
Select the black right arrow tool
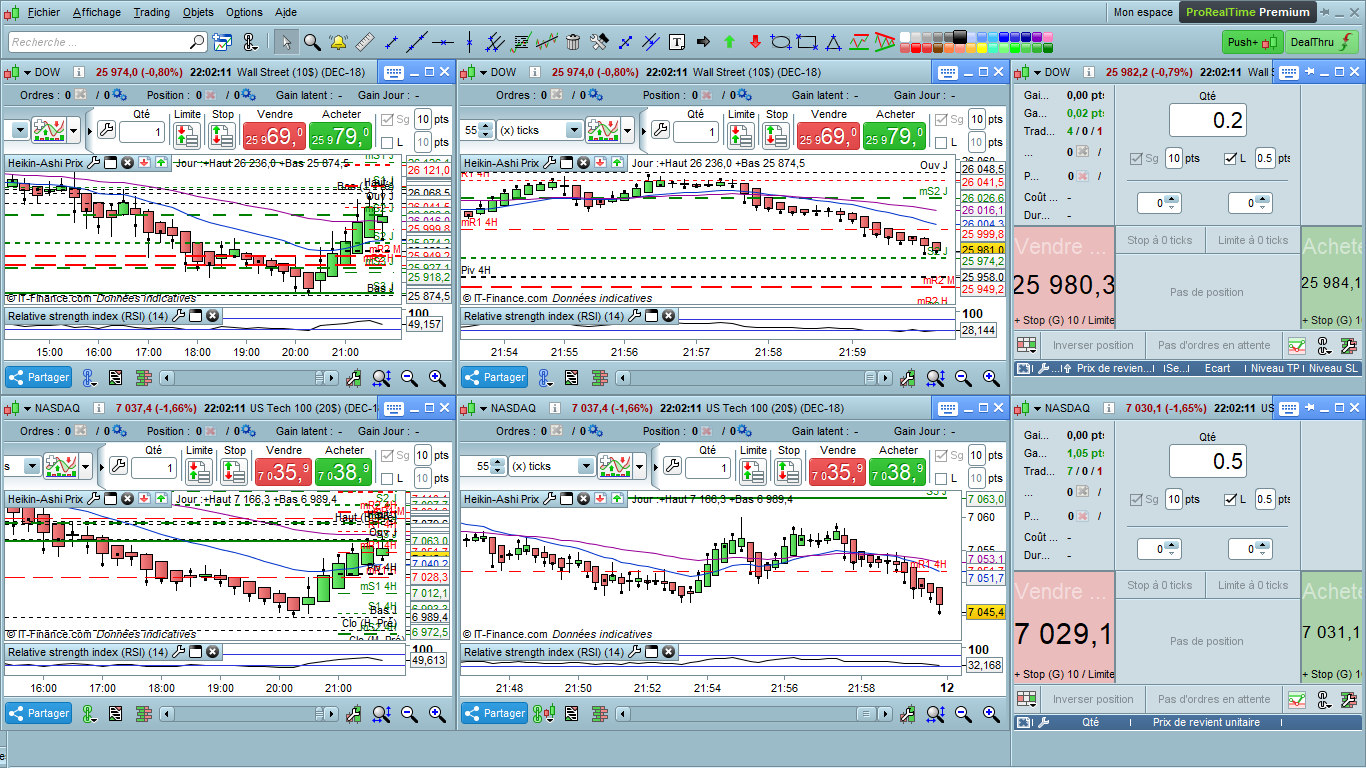point(703,42)
